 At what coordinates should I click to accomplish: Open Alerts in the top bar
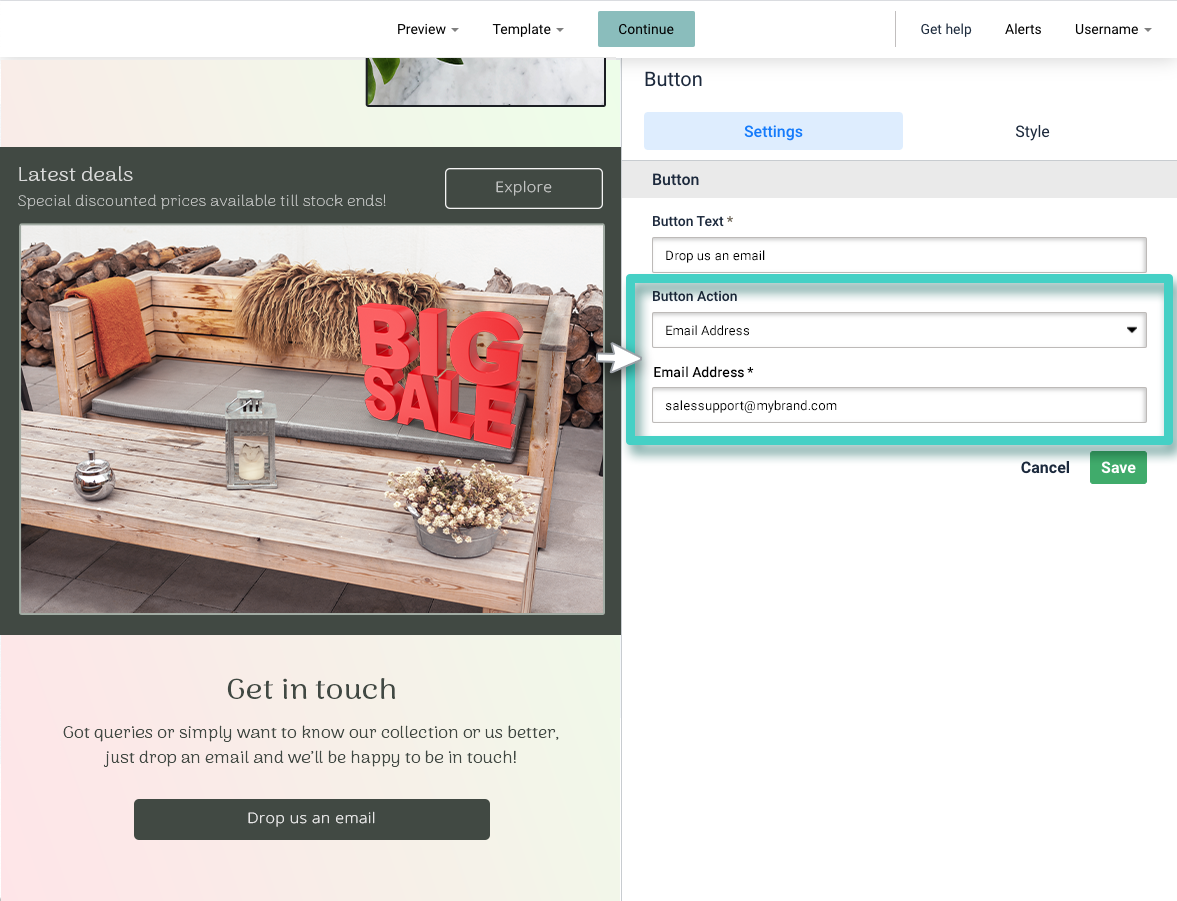point(1022,29)
